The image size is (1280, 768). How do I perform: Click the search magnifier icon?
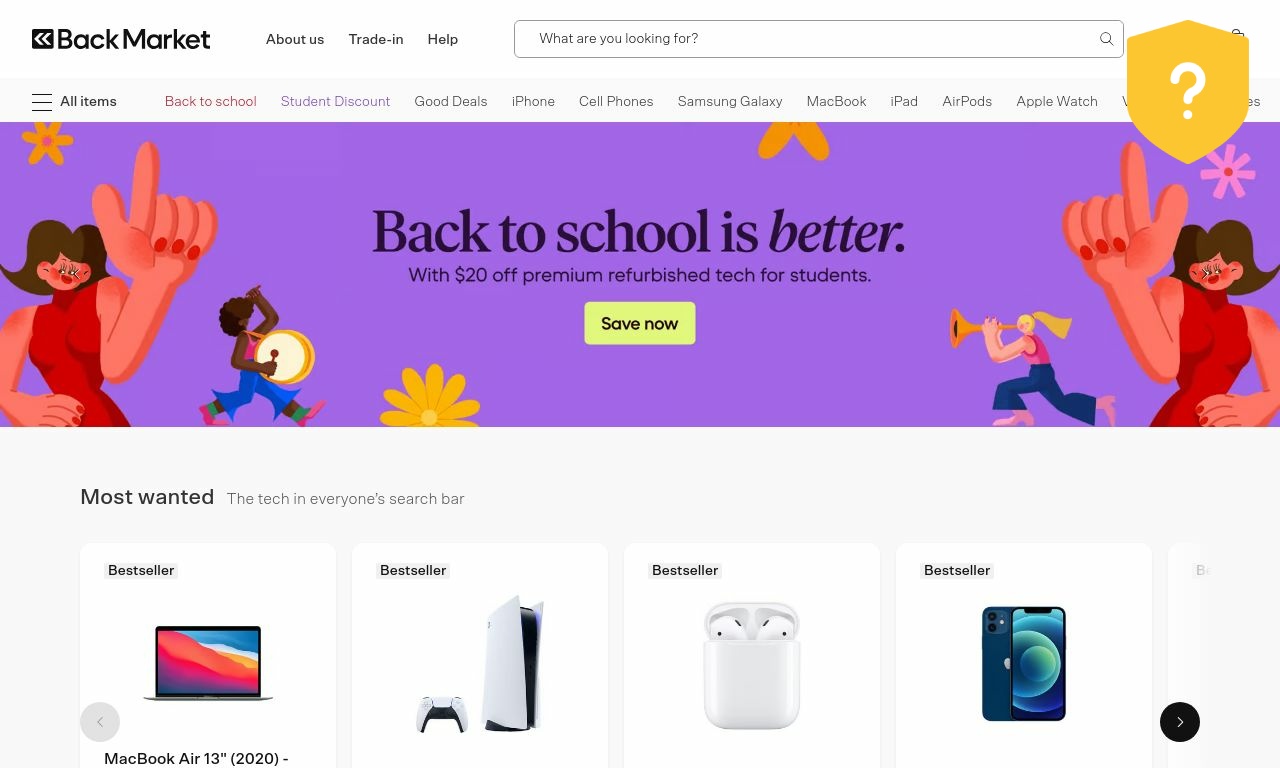[x=1106, y=39]
